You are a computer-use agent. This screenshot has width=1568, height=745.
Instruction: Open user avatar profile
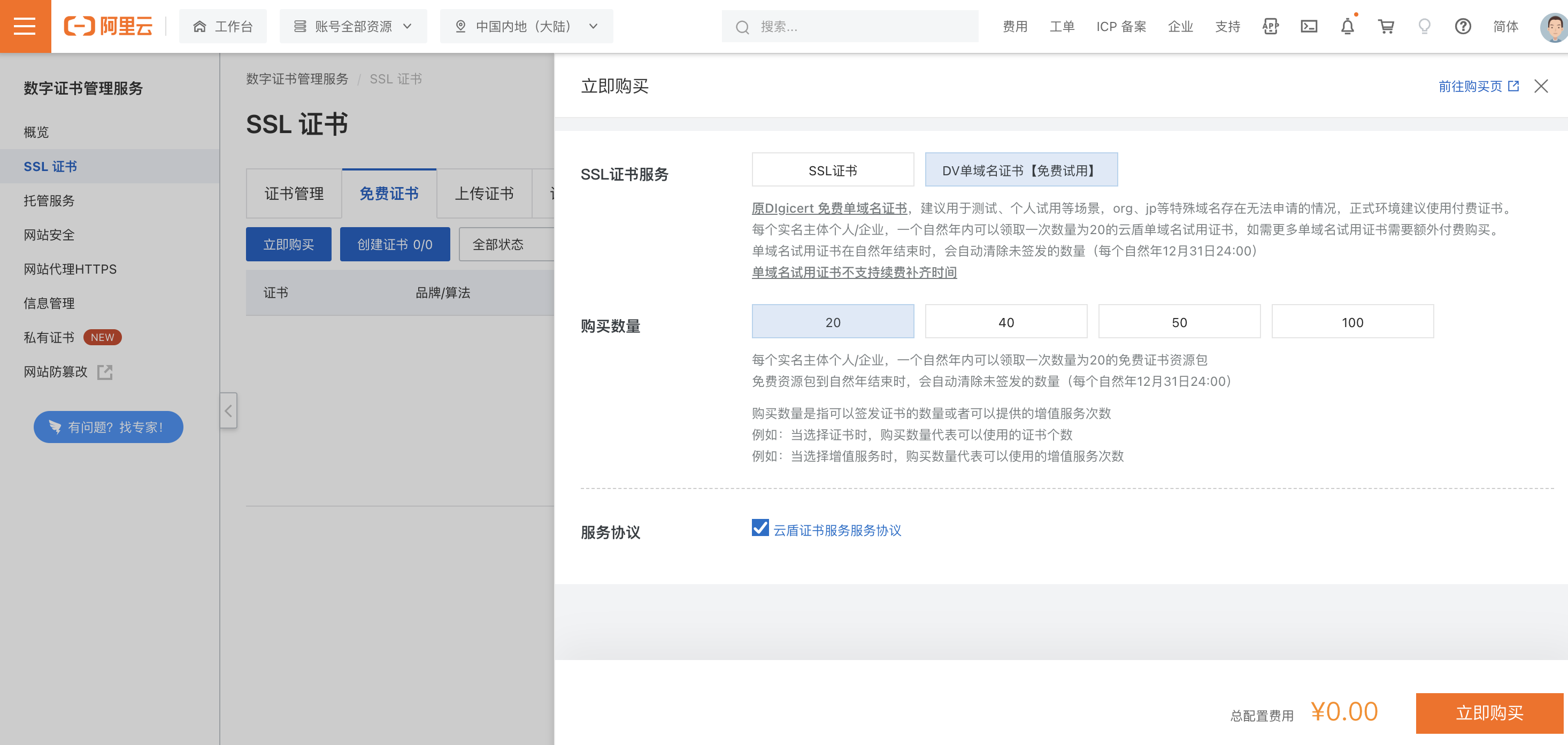[1554, 26]
